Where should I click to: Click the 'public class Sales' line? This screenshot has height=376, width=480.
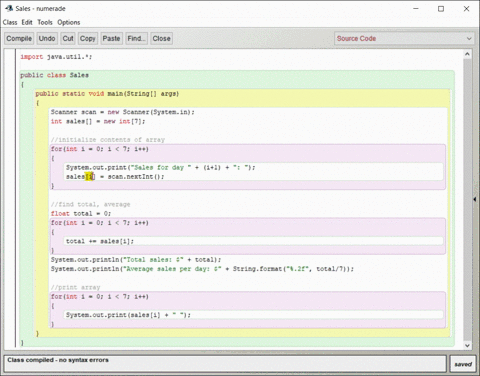click(54, 75)
